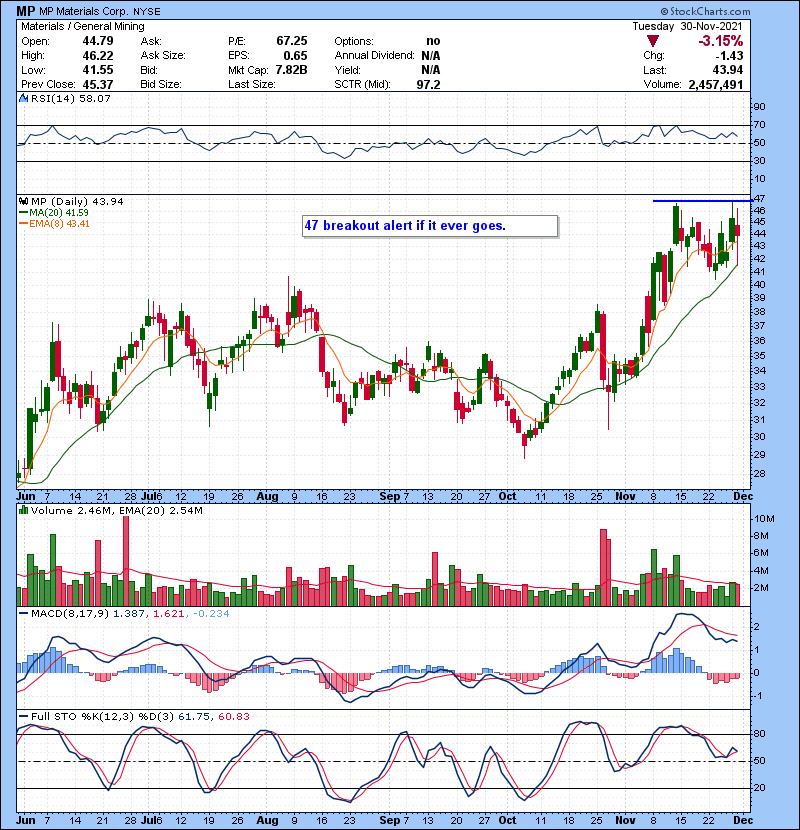Click the 47 price level on the right axis

tap(759, 199)
